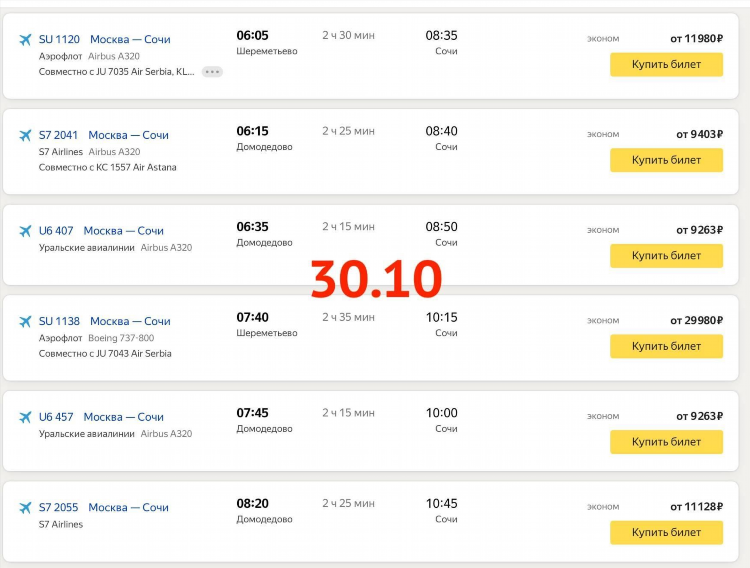Open U6 457 Москва — Сочи flight link
This screenshot has height=568, width=750.
click(101, 417)
